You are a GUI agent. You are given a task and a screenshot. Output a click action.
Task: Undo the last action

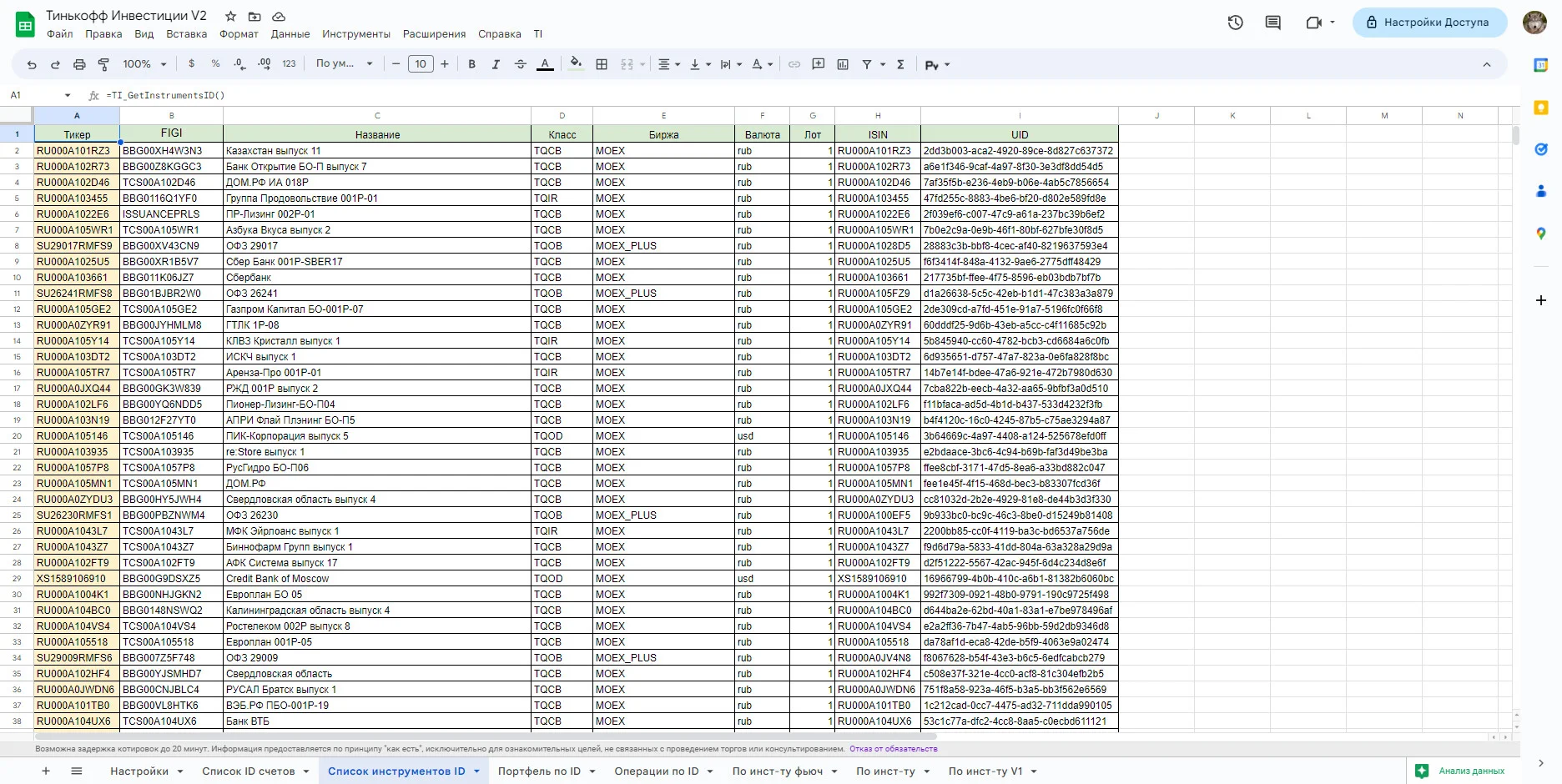tap(32, 64)
